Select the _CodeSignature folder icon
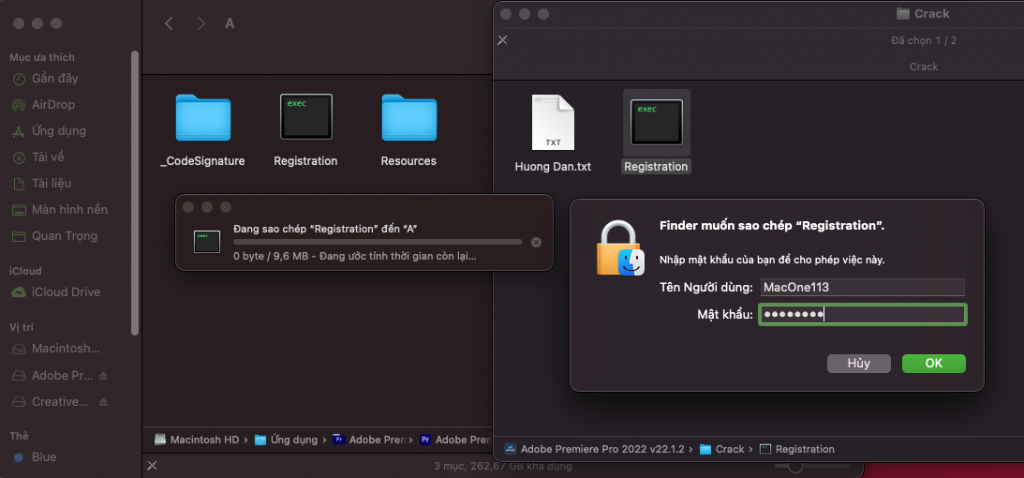 point(202,117)
